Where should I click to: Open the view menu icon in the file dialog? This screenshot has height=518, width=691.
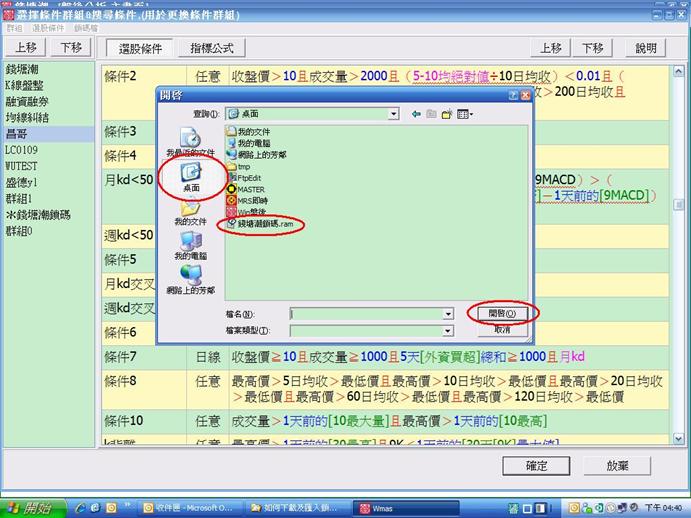(x=464, y=115)
